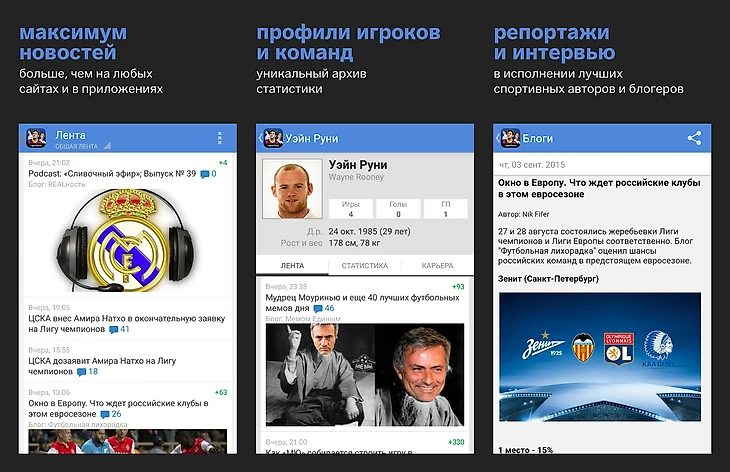730x472 pixels.
Task: Switch to the СТАТИСТИКА tab
Action: (x=365, y=265)
